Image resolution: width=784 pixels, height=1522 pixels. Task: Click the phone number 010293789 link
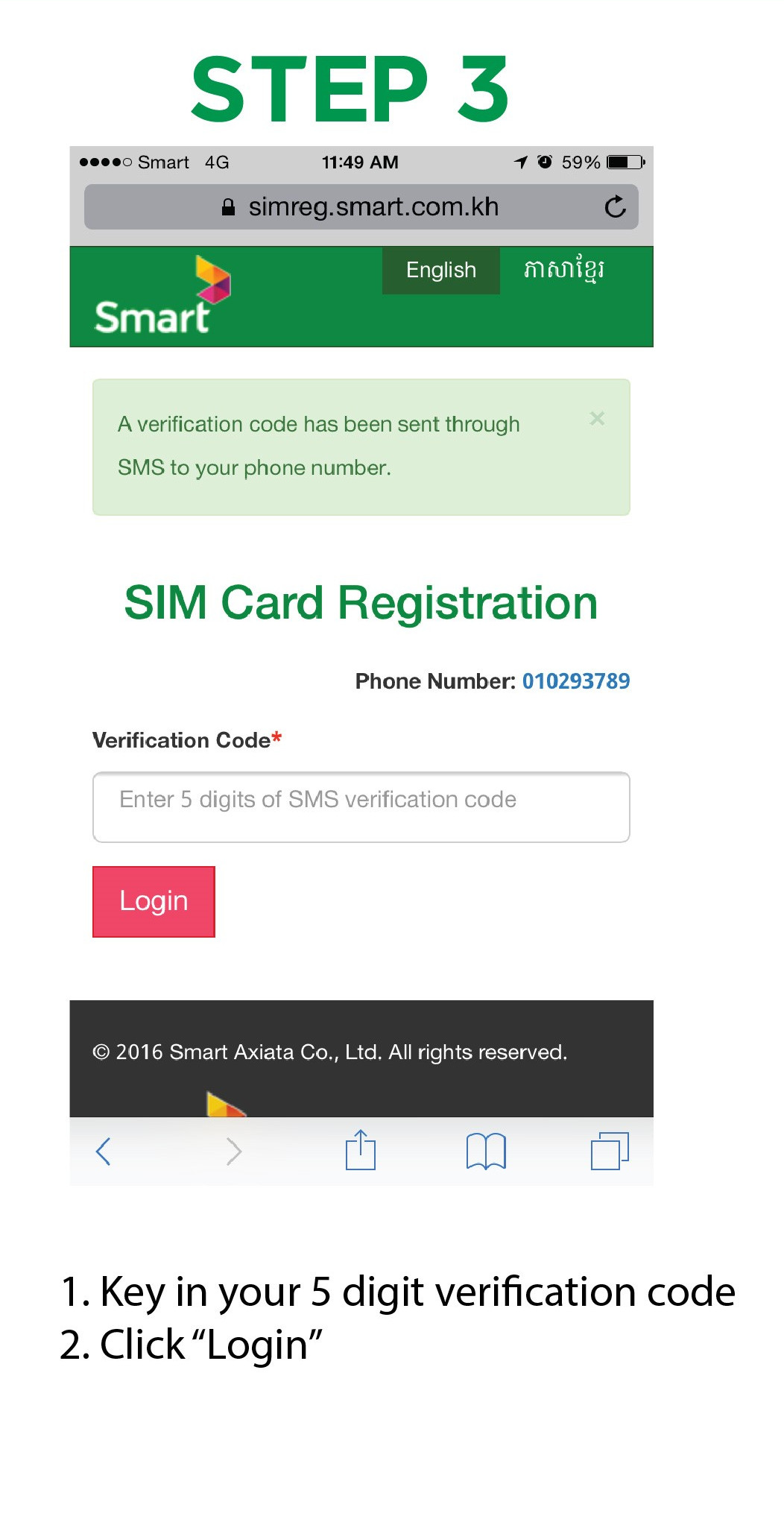tap(576, 681)
